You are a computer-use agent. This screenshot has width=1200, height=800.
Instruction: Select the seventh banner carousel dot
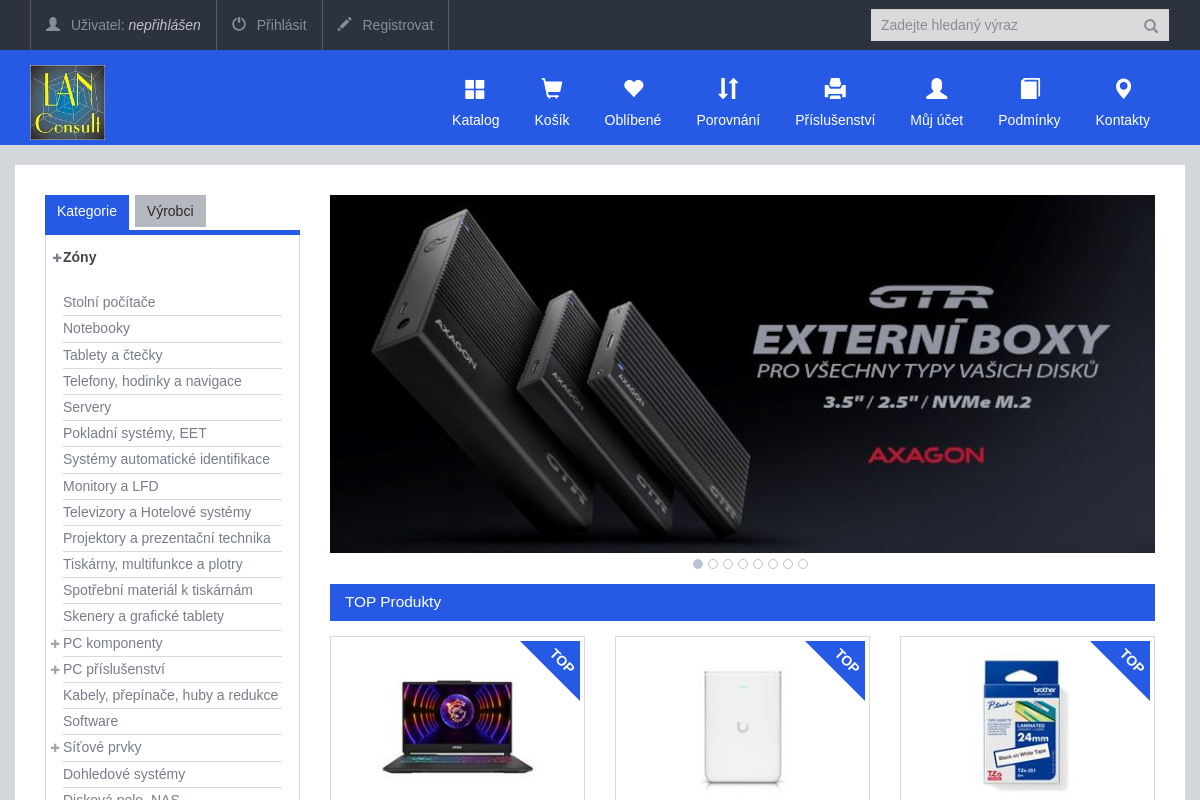point(788,564)
